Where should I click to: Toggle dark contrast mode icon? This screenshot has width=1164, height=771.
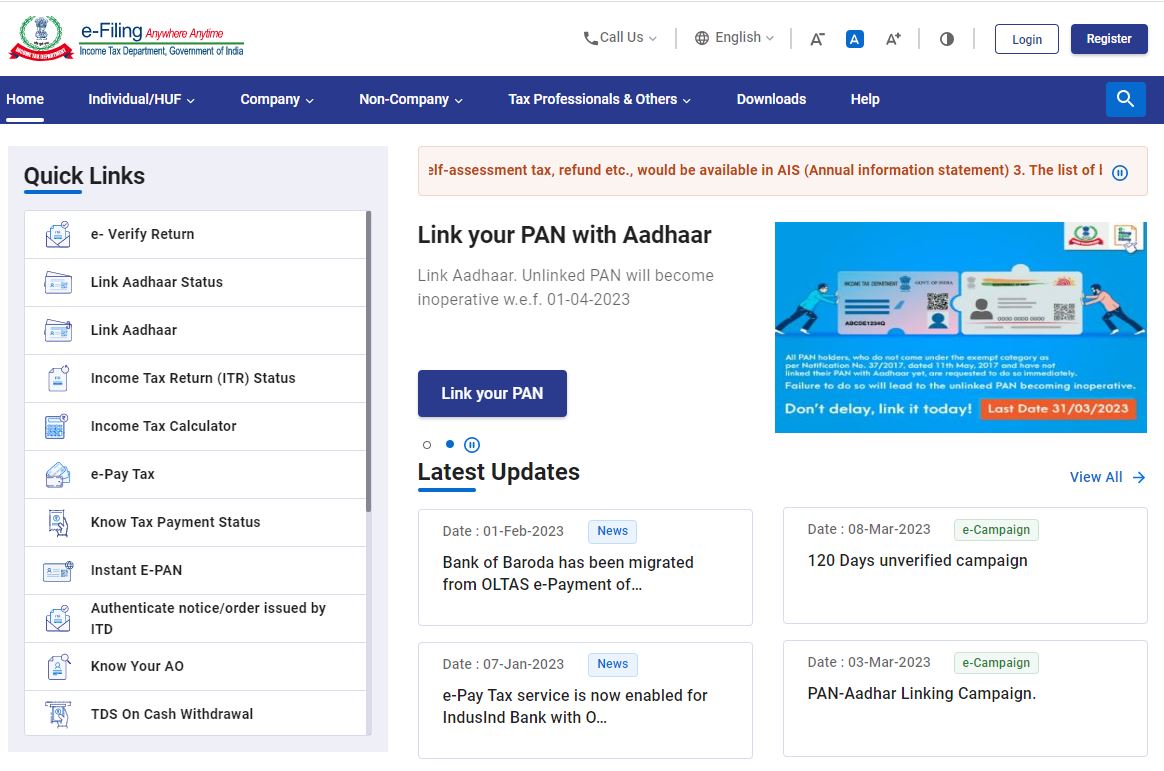(946, 38)
